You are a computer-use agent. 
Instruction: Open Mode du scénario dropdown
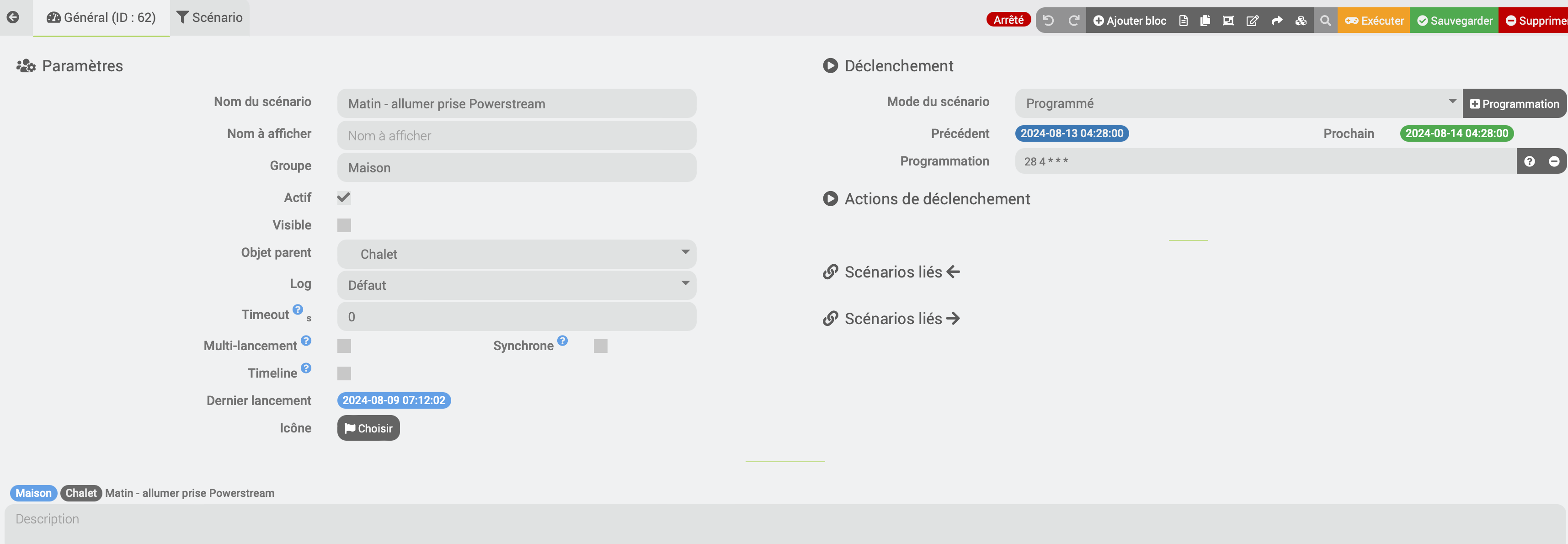click(x=1237, y=103)
